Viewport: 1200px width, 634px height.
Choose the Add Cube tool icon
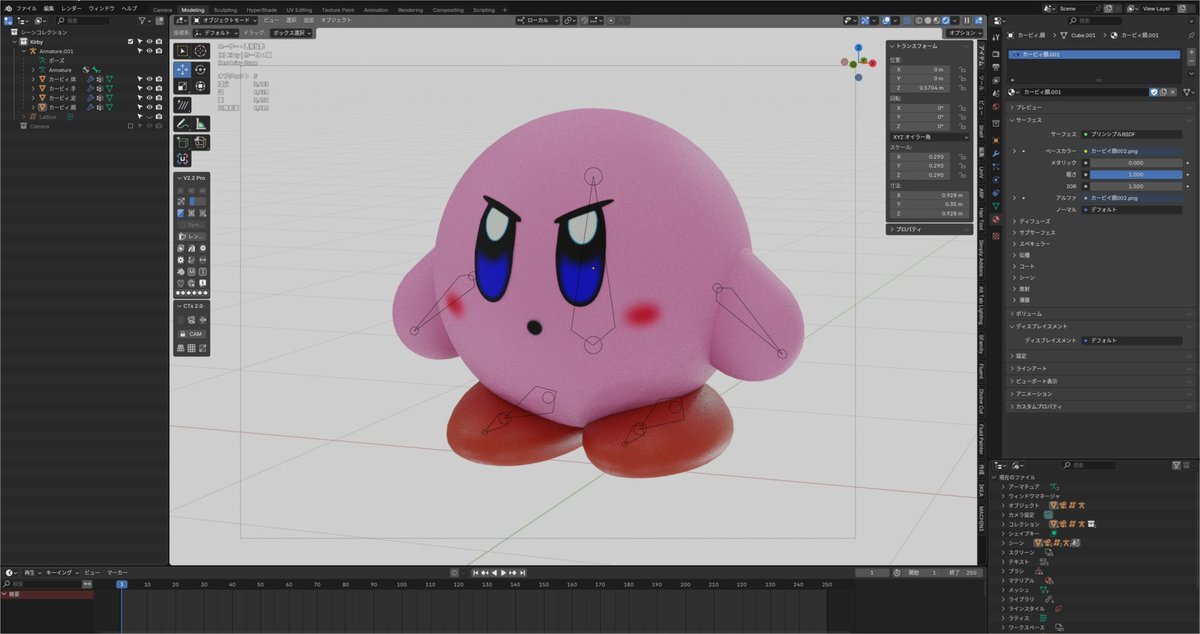pyautogui.click(x=182, y=143)
